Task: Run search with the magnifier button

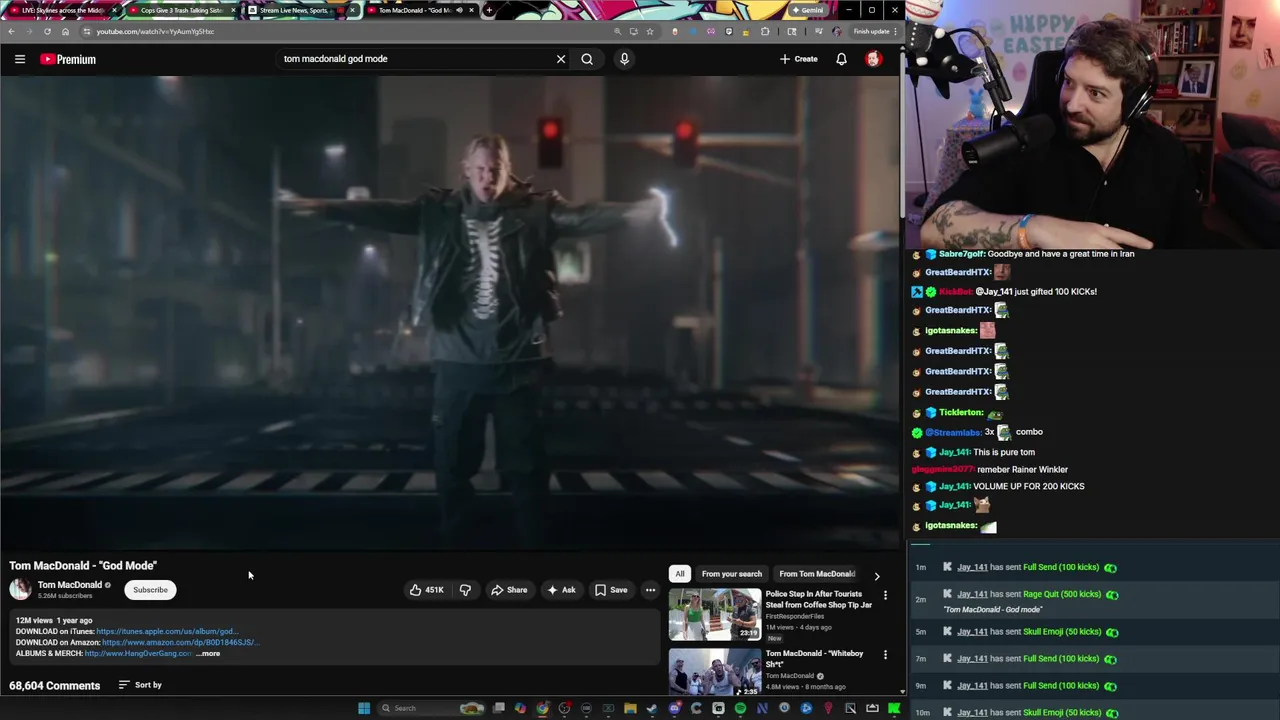Action: point(587,59)
